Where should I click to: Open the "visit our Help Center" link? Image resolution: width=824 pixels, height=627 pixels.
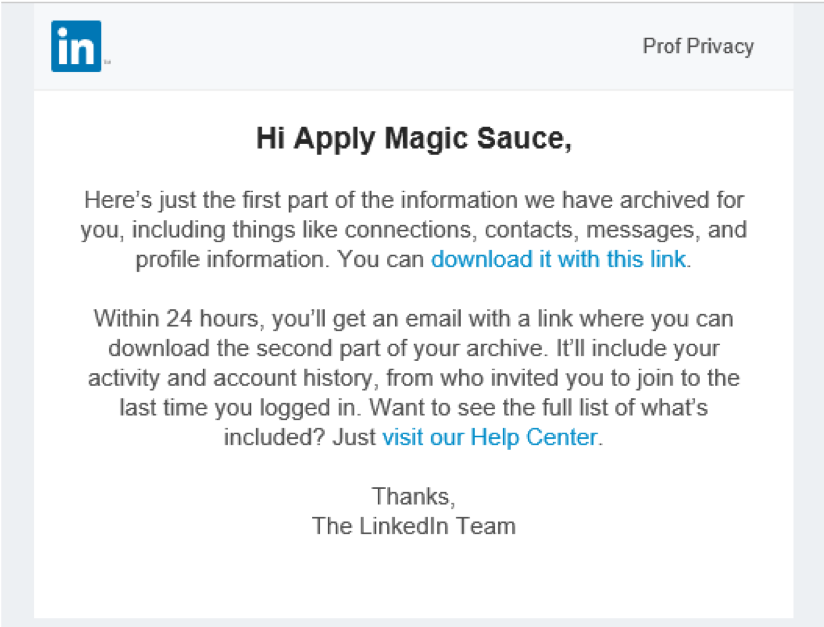coord(490,437)
